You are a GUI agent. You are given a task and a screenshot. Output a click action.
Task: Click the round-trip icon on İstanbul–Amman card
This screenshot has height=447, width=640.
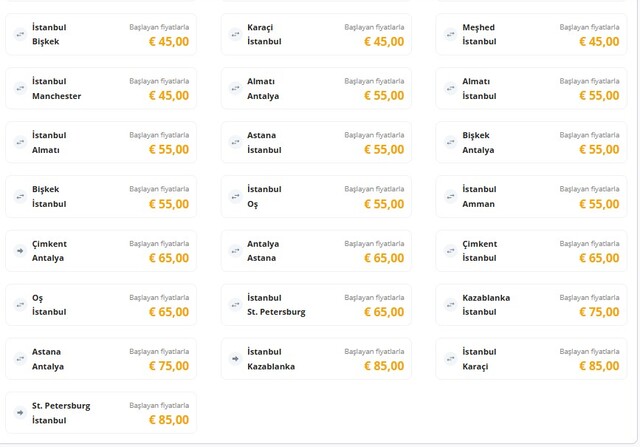pos(450,196)
